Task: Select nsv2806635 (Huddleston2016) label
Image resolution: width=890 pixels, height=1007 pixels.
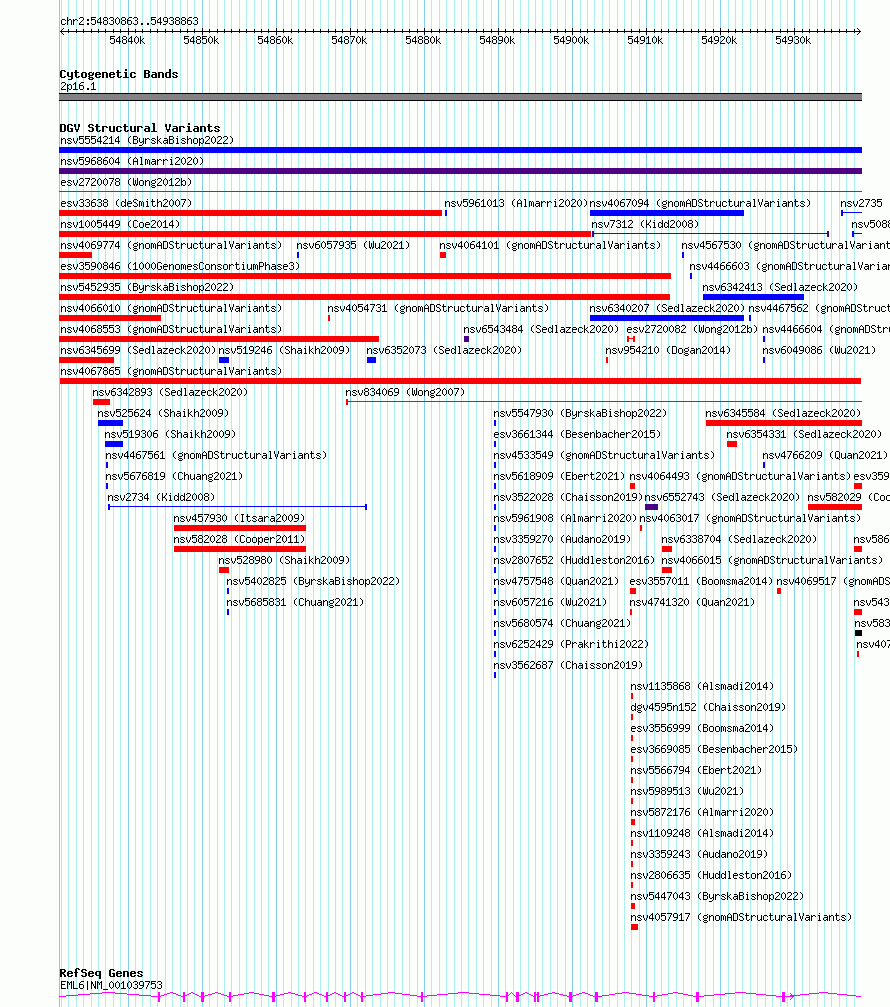Action: [711, 875]
